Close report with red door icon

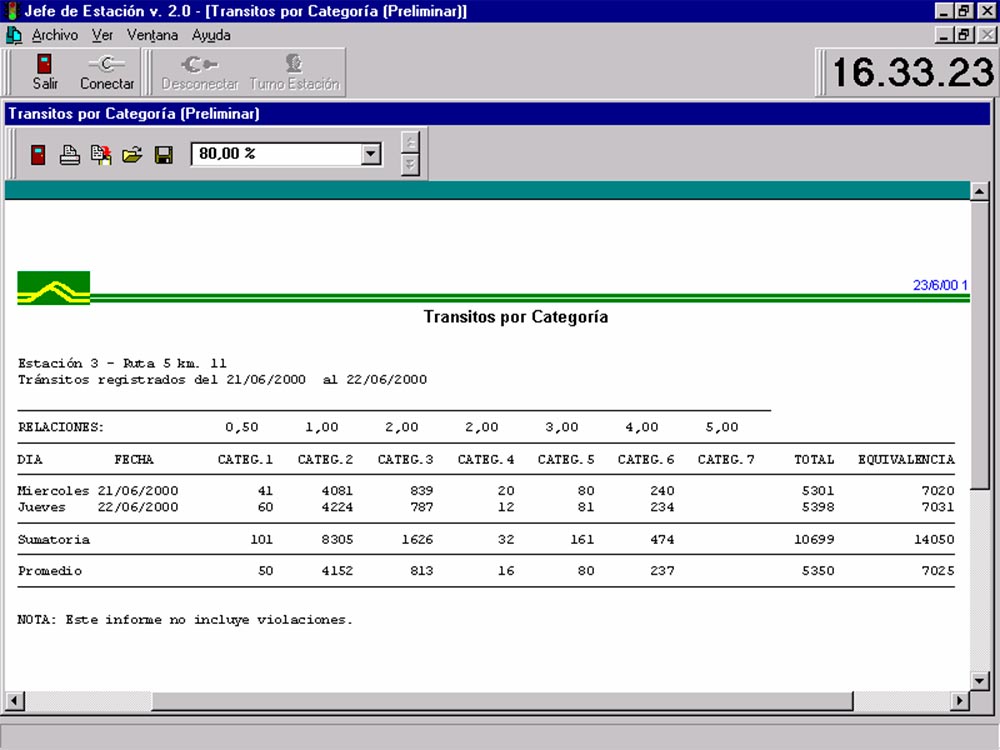(x=38, y=154)
